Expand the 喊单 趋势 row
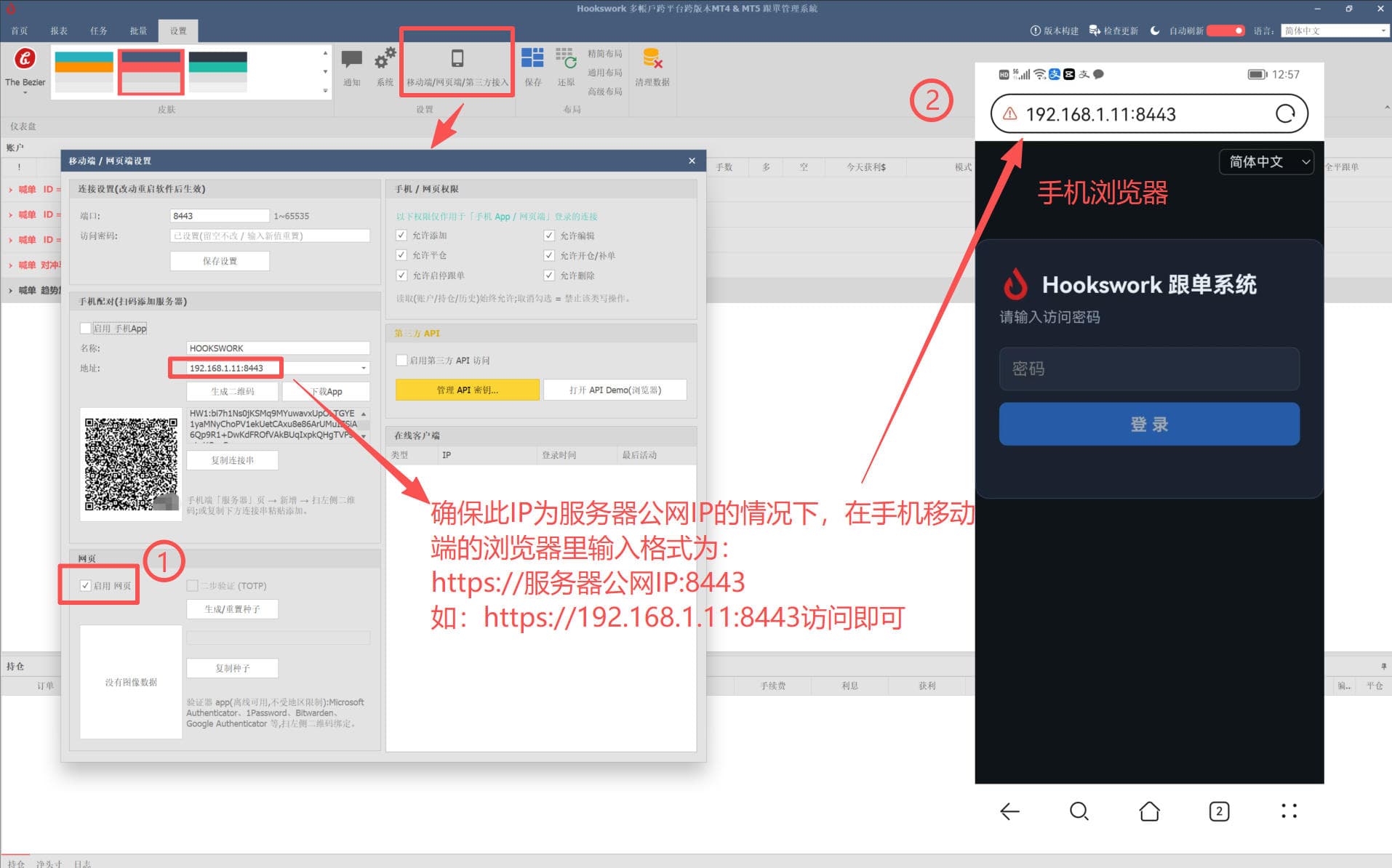Viewport: 1392px width, 868px height. point(10,291)
